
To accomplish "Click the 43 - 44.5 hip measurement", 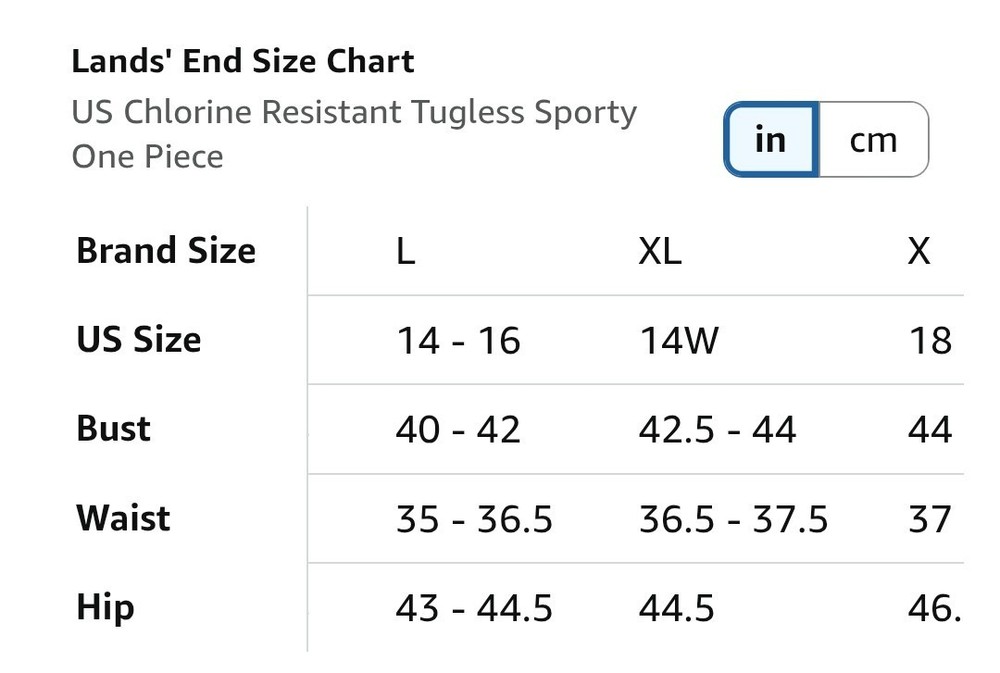I will [474, 608].
